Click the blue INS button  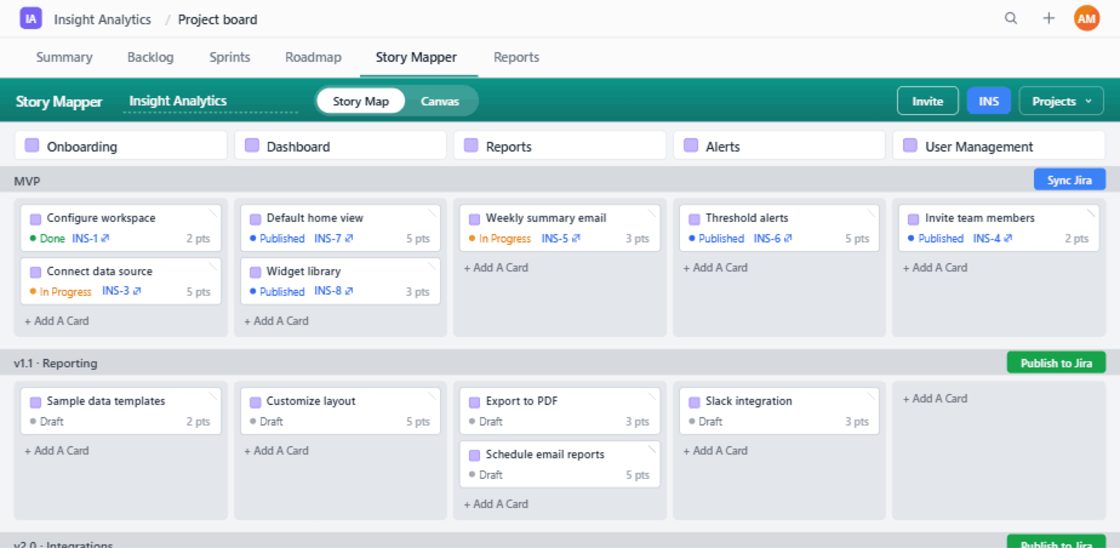tap(989, 101)
